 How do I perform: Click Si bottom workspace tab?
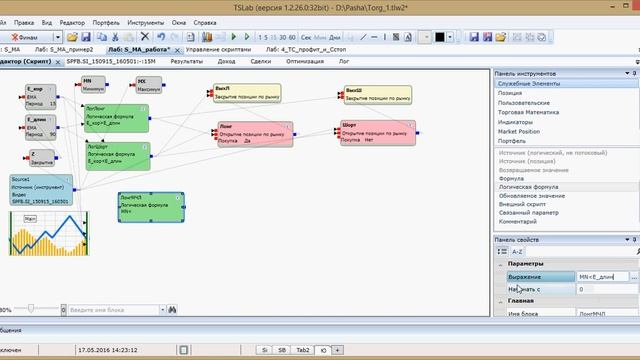pos(264,350)
